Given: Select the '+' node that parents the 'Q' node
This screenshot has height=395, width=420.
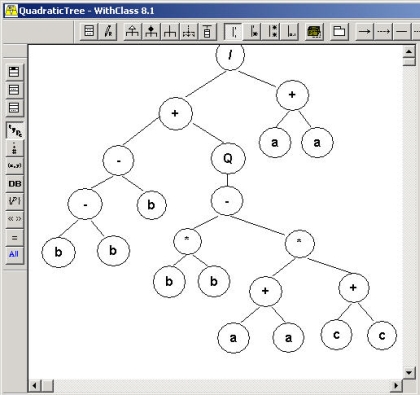Looking at the screenshot, I should click(x=176, y=114).
